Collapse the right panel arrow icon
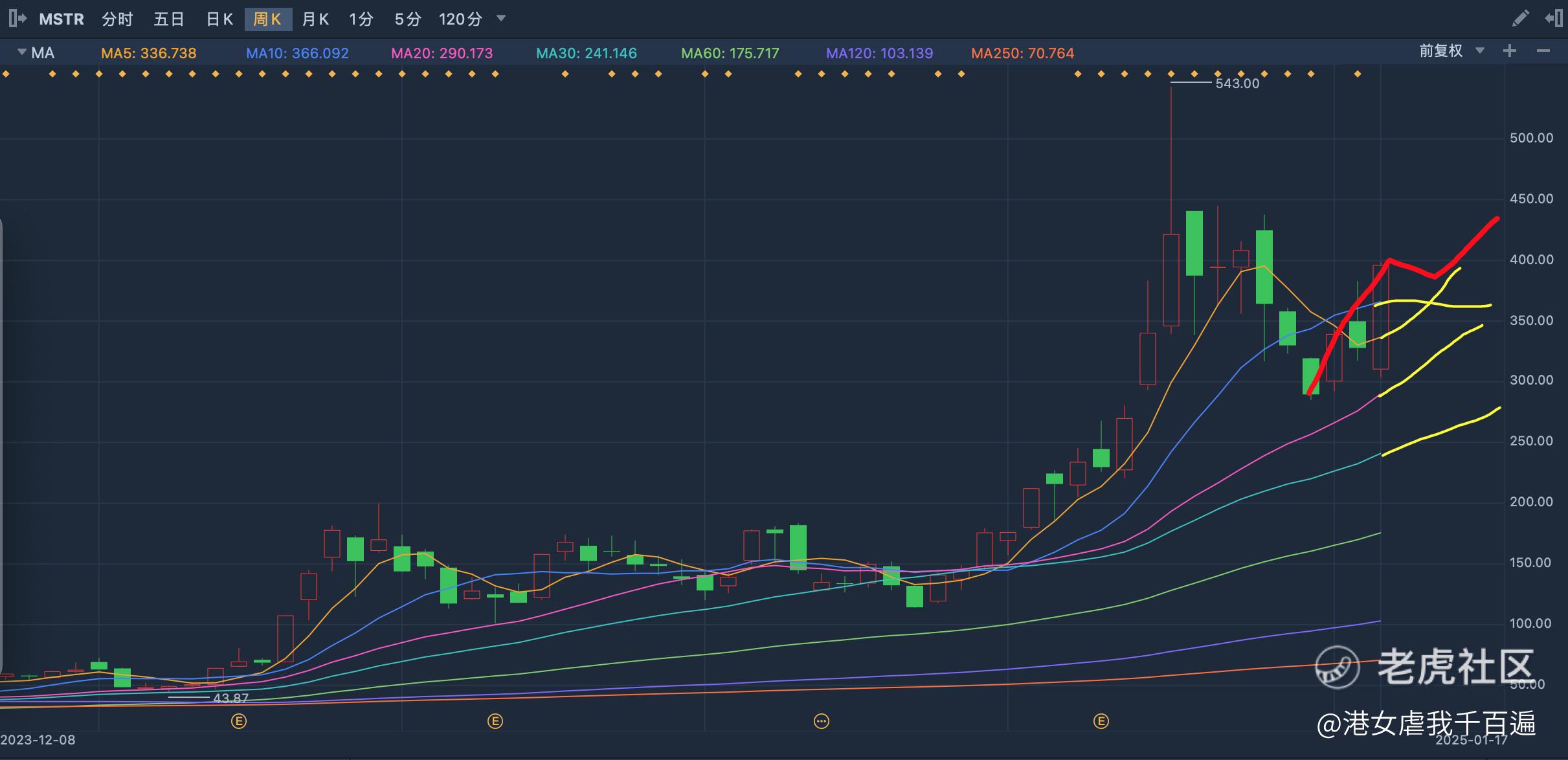 (1554, 18)
